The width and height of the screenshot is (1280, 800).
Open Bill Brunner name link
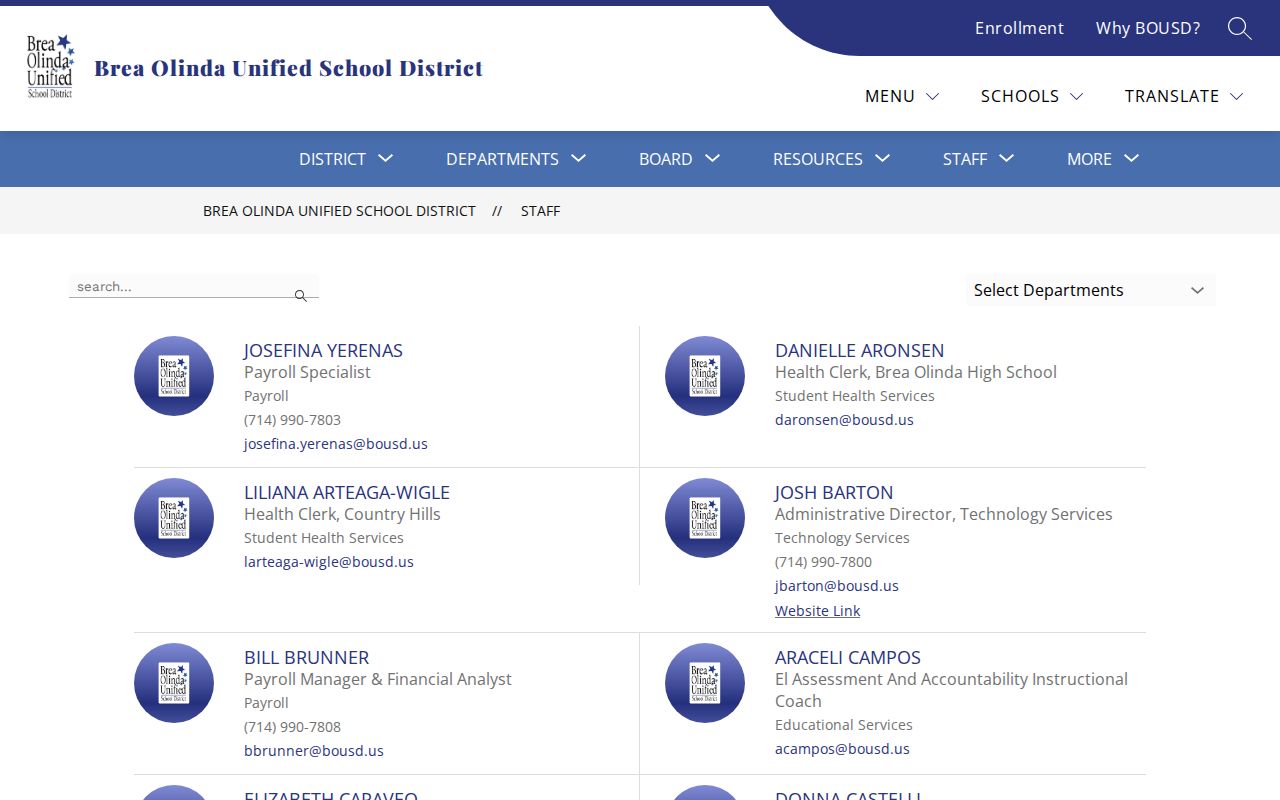[306, 657]
